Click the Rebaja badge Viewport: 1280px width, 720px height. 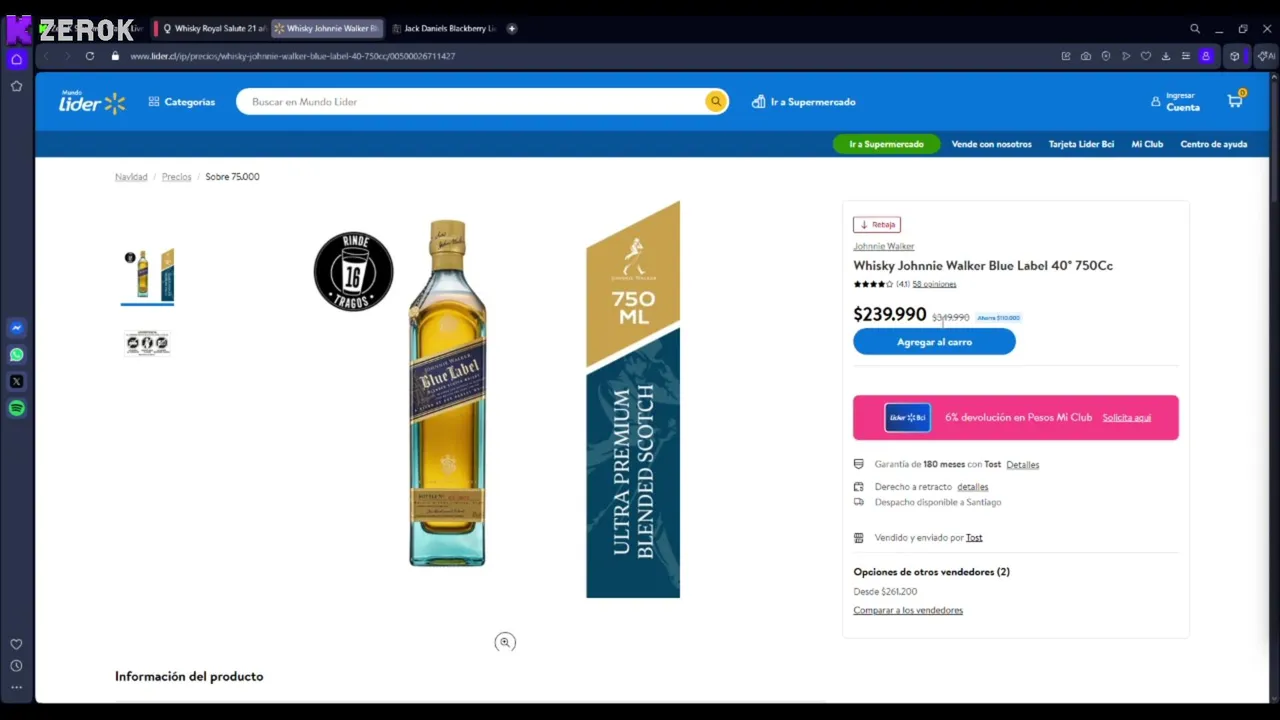877,225
